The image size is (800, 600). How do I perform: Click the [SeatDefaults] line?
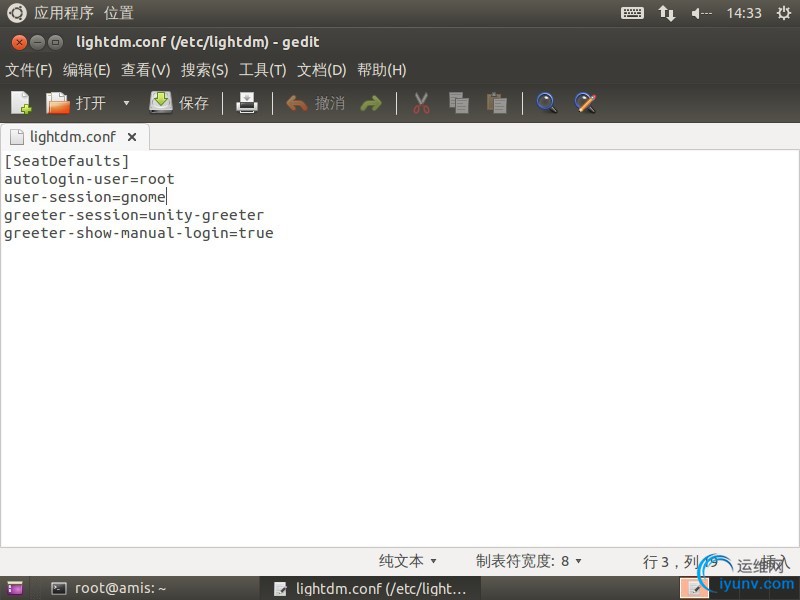[x=66, y=161]
